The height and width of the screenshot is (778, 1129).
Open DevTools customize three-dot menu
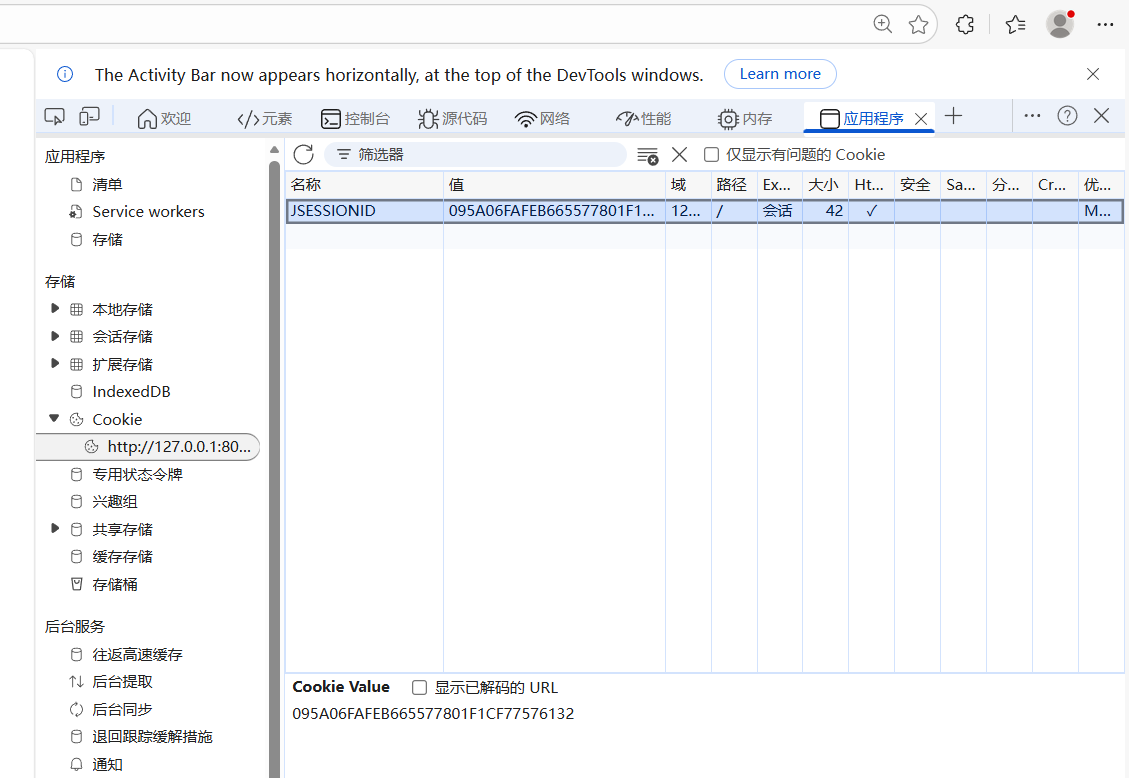click(x=1032, y=116)
